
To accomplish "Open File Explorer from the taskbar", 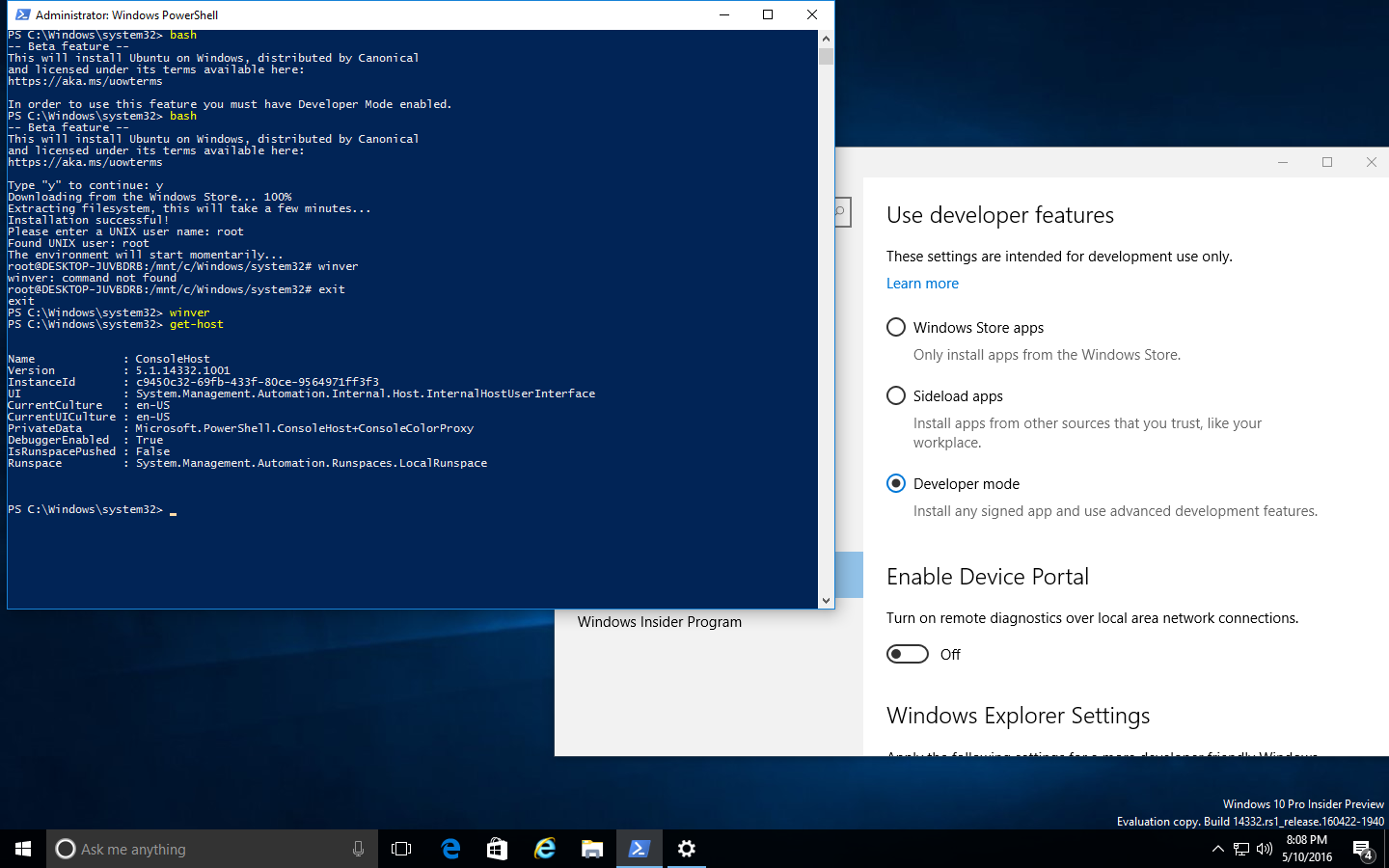I will (591, 849).
